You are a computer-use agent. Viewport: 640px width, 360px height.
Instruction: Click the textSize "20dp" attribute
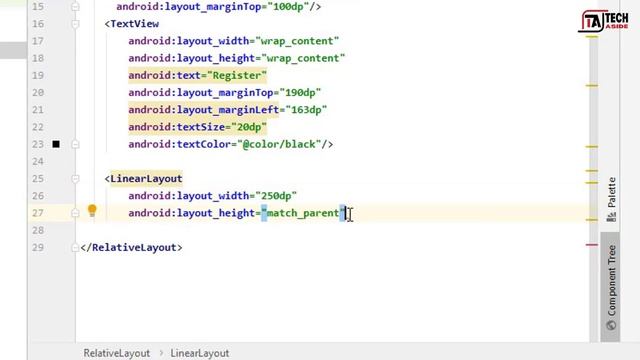tap(198, 127)
